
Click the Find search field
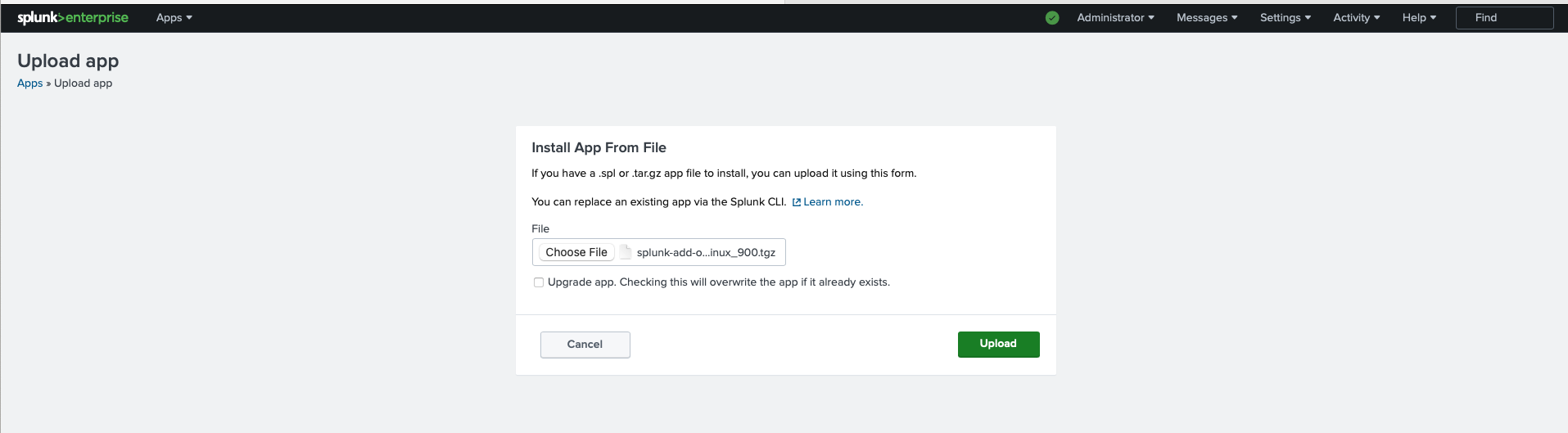[x=1504, y=17]
